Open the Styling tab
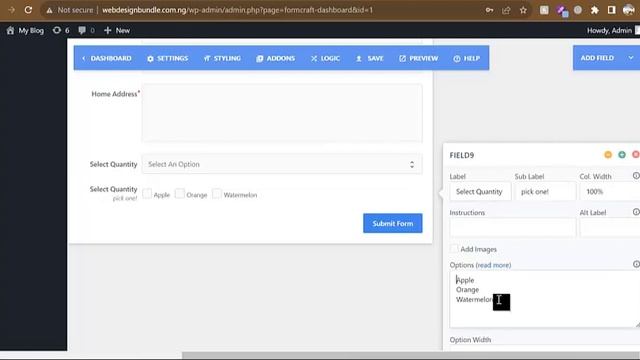Image resolution: width=640 pixels, height=360 pixels. tap(222, 58)
